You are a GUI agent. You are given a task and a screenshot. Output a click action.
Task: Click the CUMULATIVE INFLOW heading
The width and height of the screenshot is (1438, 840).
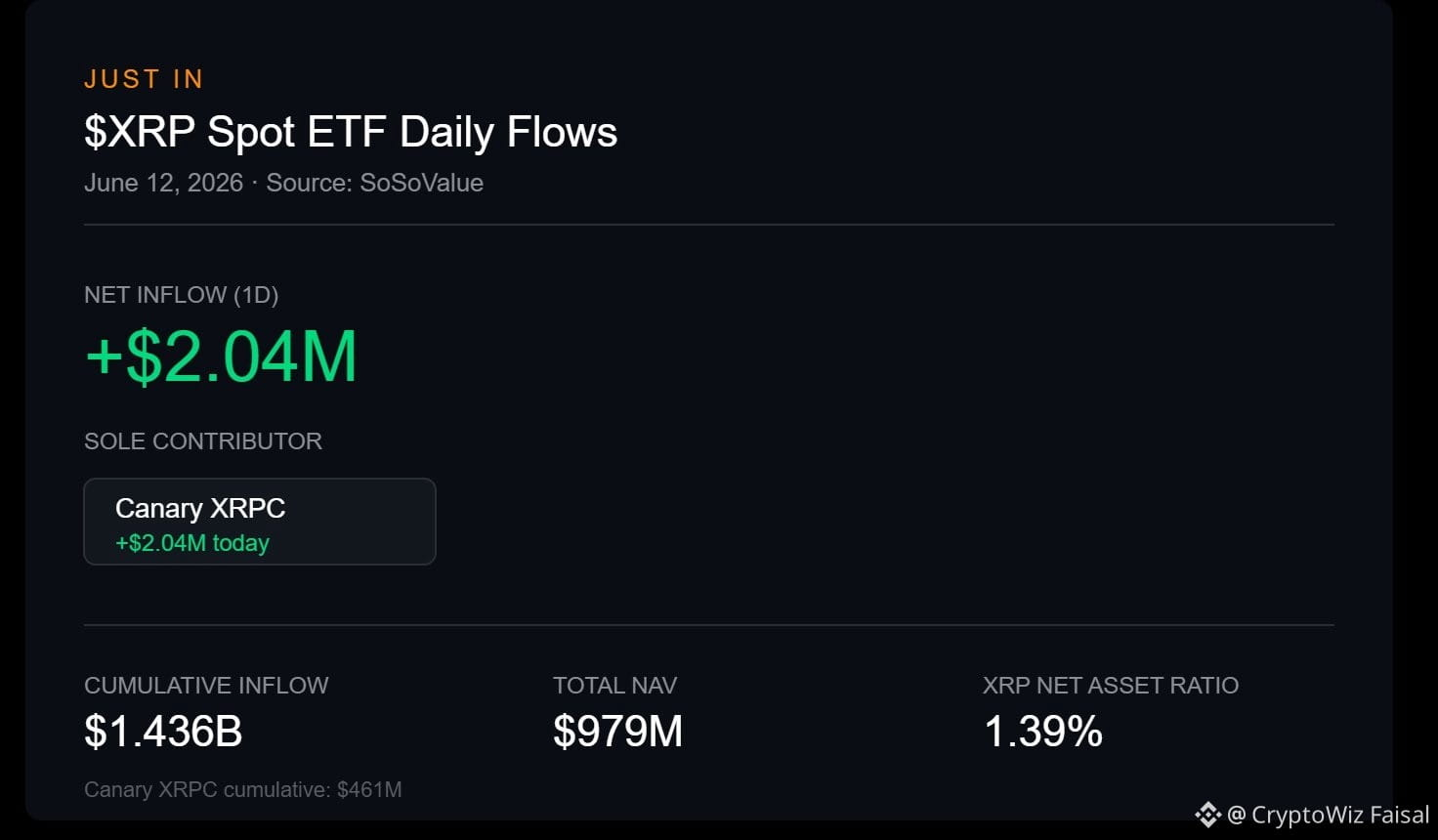(206, 686)
